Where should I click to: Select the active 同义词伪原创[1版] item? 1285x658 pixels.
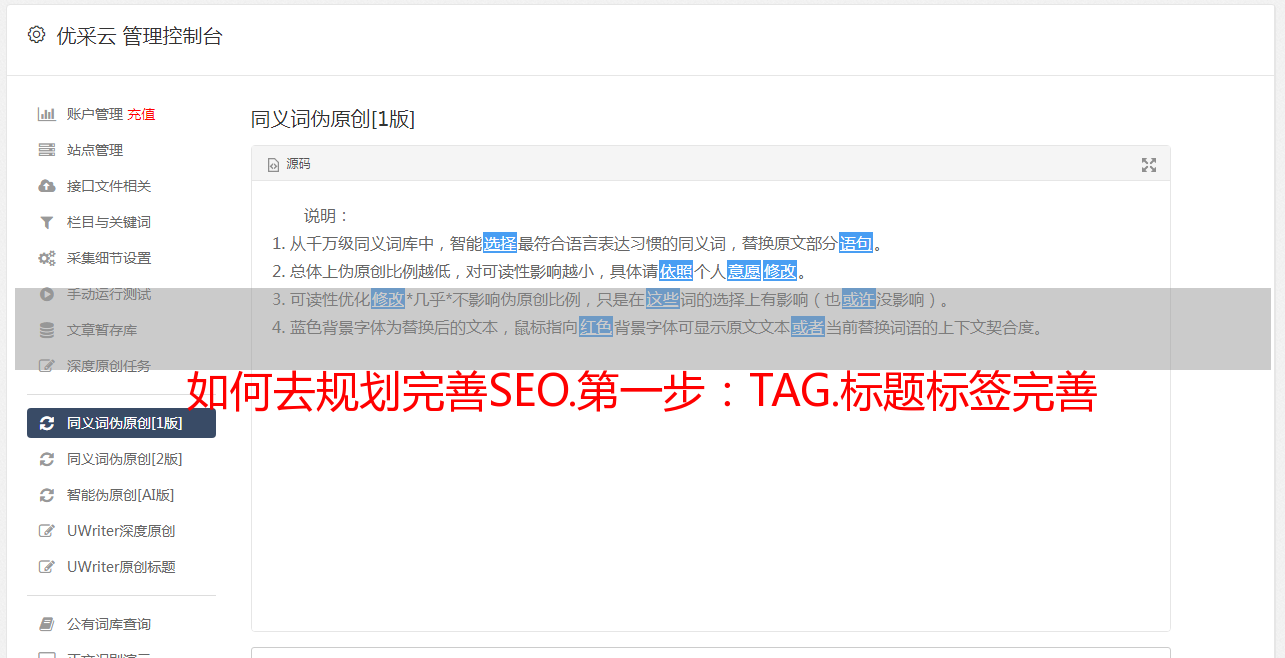[x=121, y=423]
